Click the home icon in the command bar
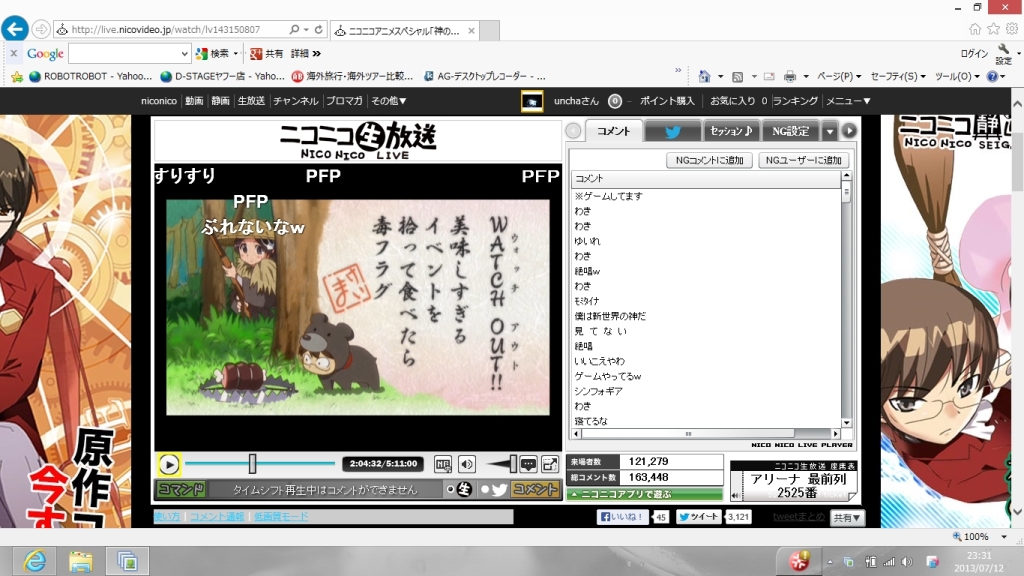This screenshot has height=576, width=1024. click(704, 76)
